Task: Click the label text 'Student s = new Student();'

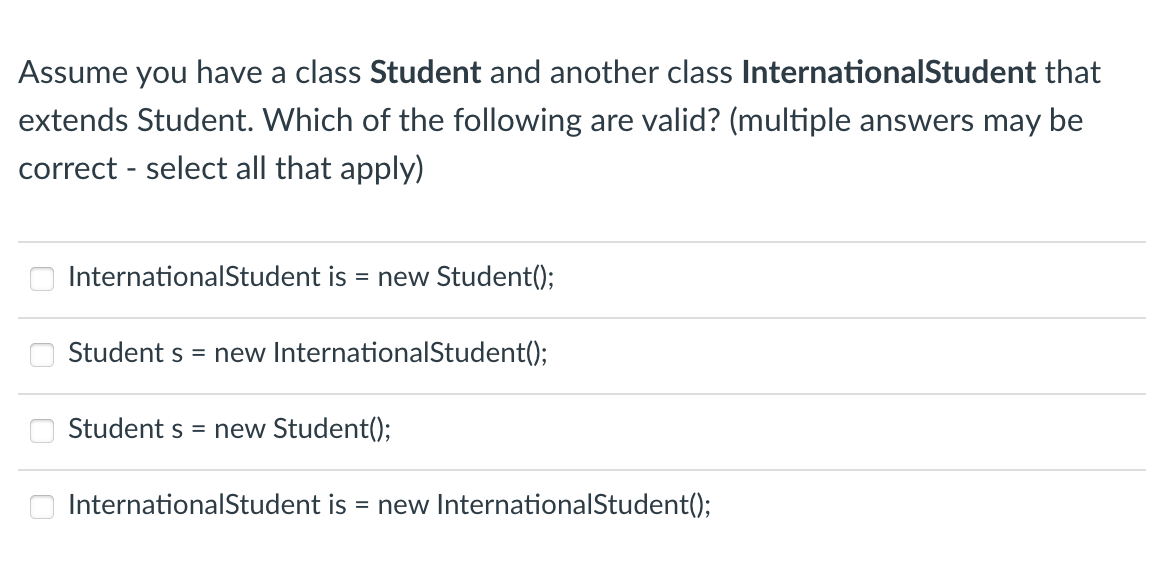Action: point(229,429)
